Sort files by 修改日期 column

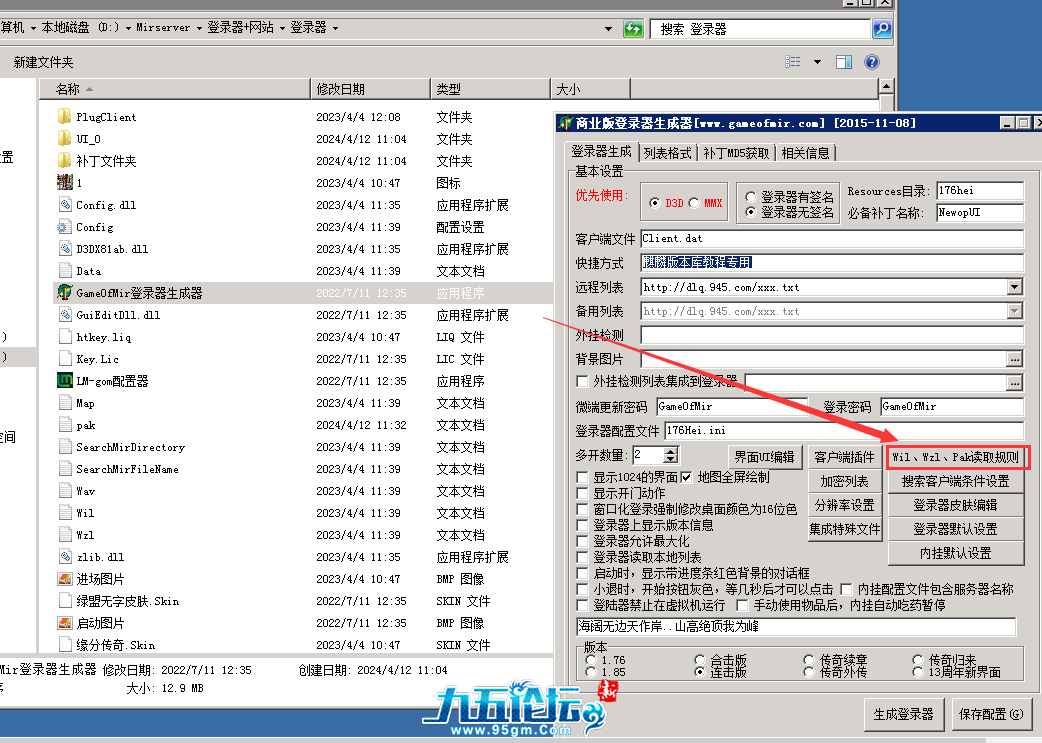point(370,89)
